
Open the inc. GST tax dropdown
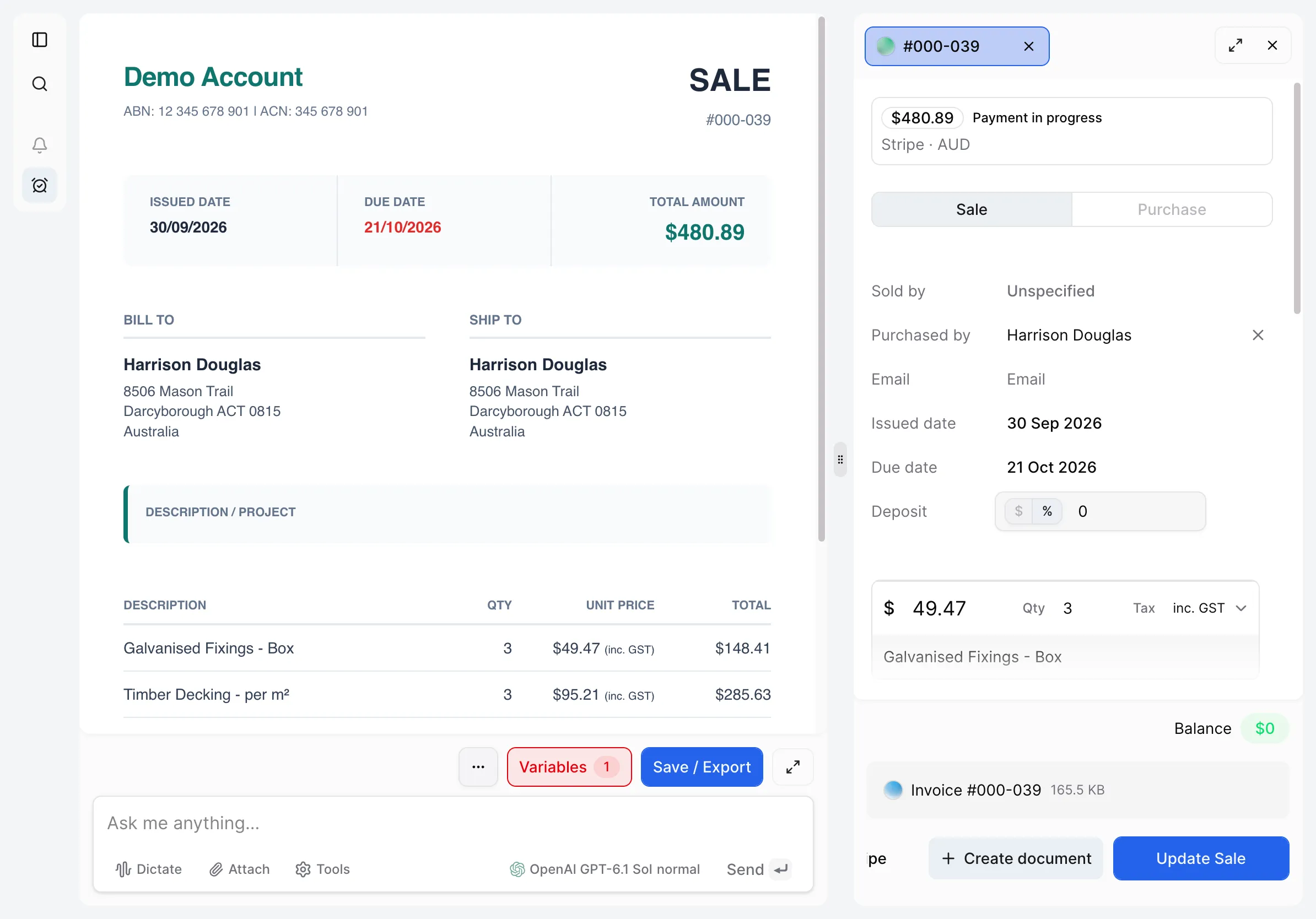pyautogui.click(x=1210, y=608)
